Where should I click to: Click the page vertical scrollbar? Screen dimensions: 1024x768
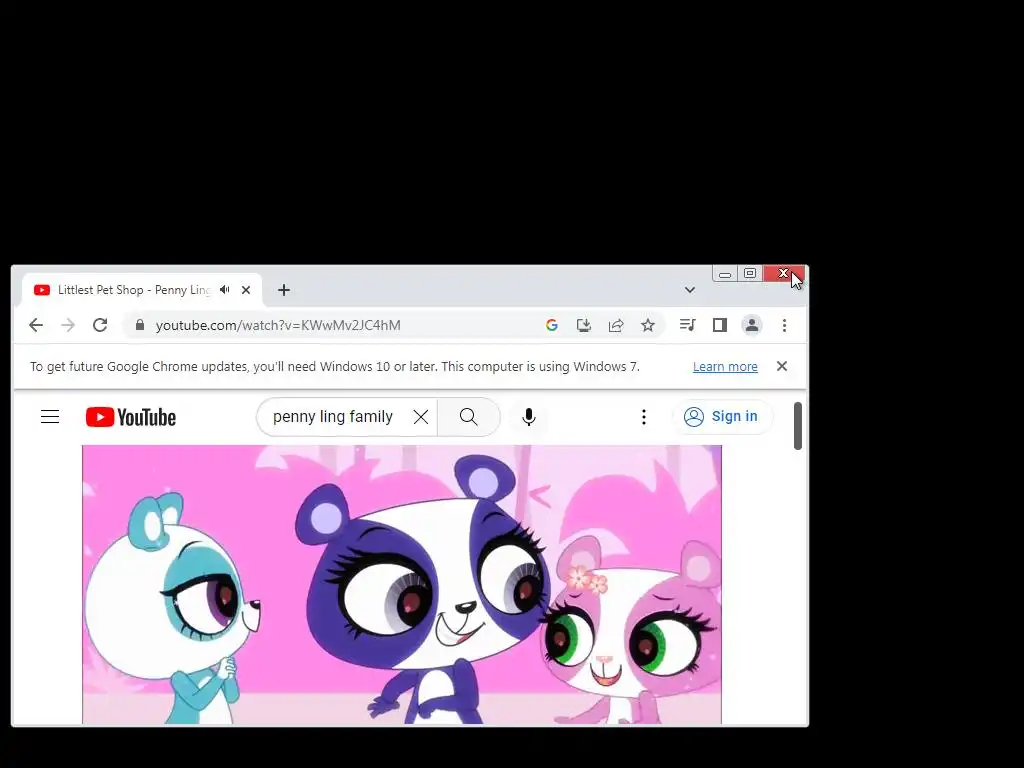click(798, 426)
